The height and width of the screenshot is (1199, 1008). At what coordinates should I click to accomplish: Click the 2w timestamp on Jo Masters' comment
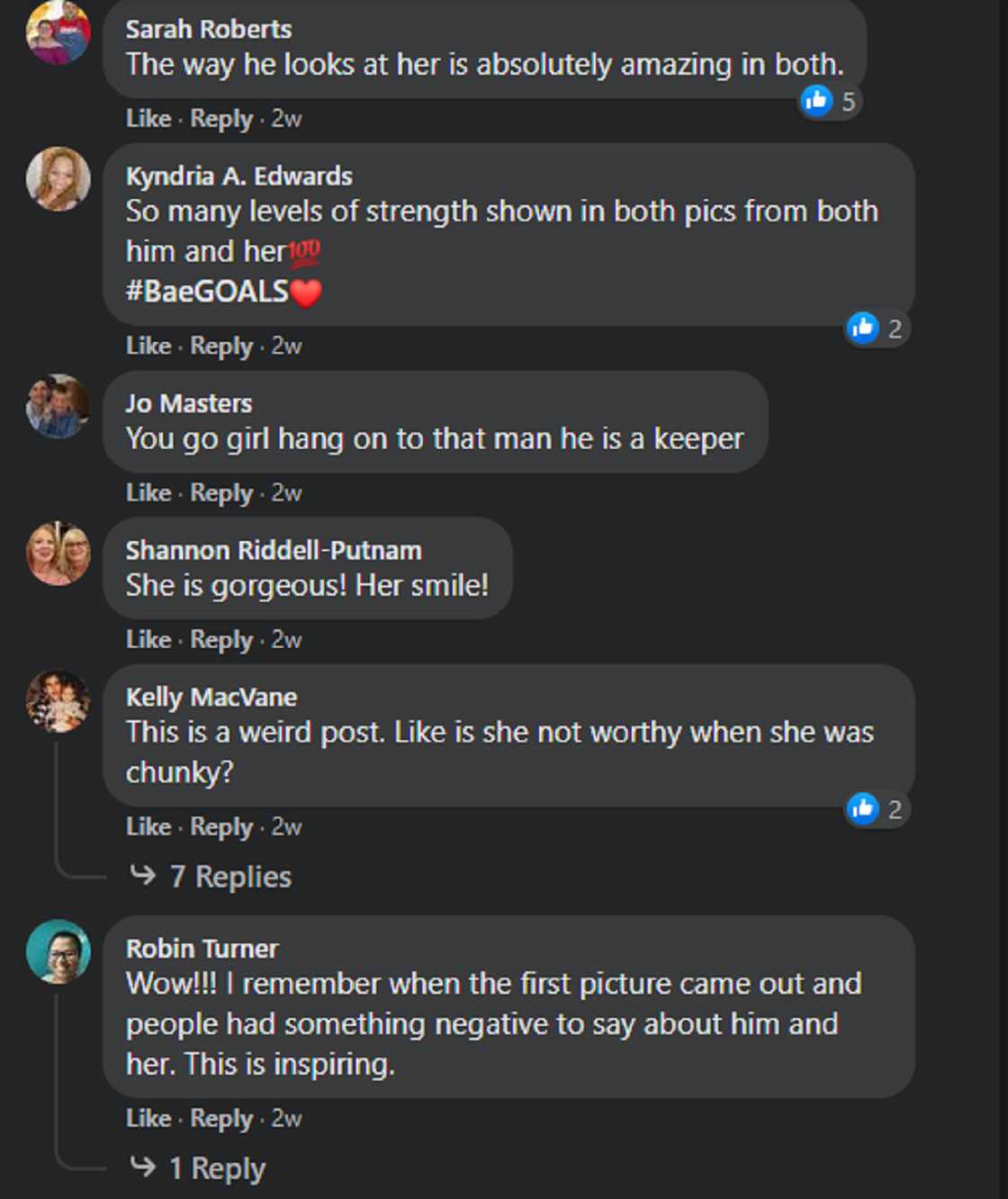[x=286, y=492]
